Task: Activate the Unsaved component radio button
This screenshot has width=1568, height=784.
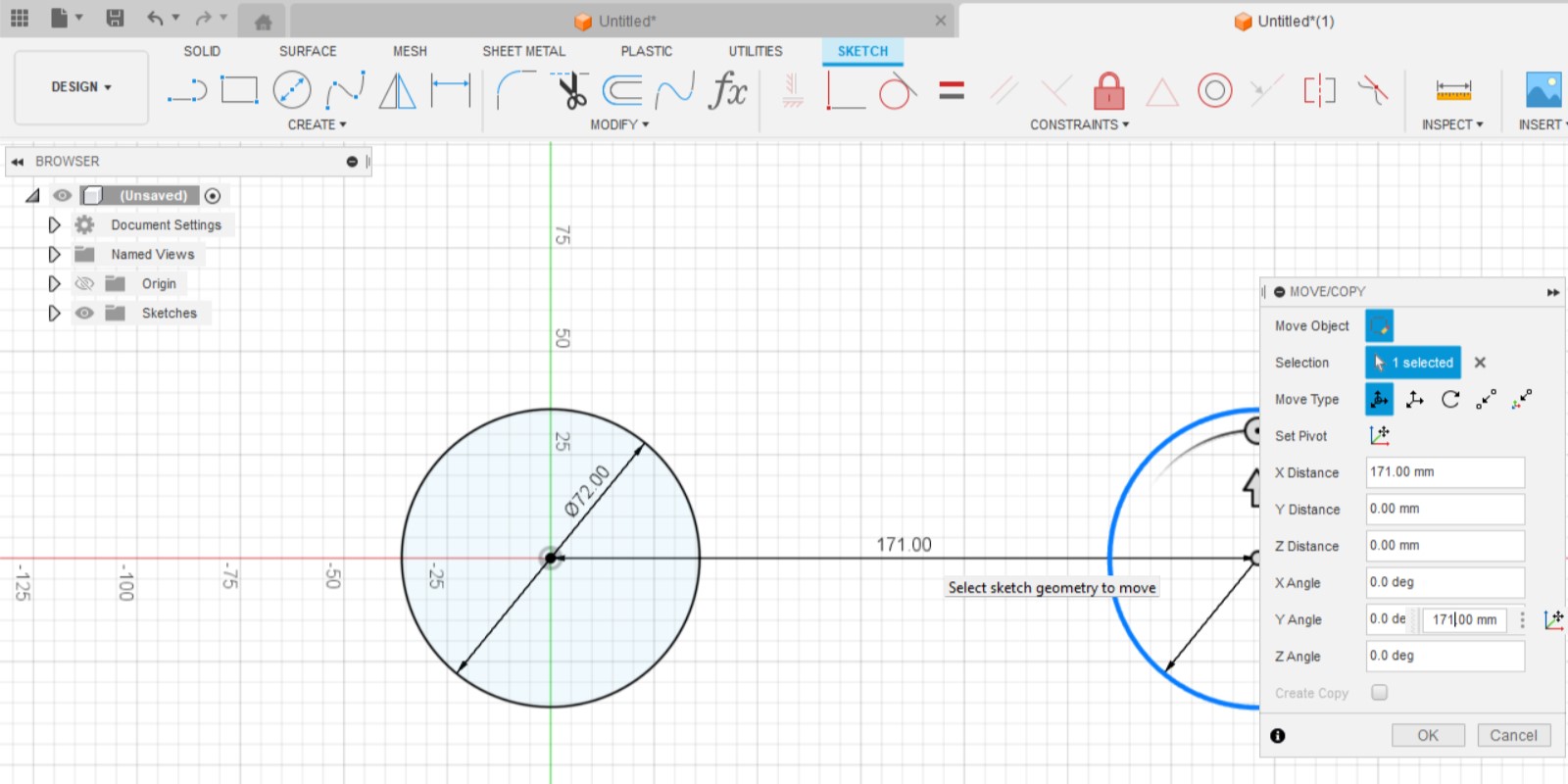Action: [213, 196]
